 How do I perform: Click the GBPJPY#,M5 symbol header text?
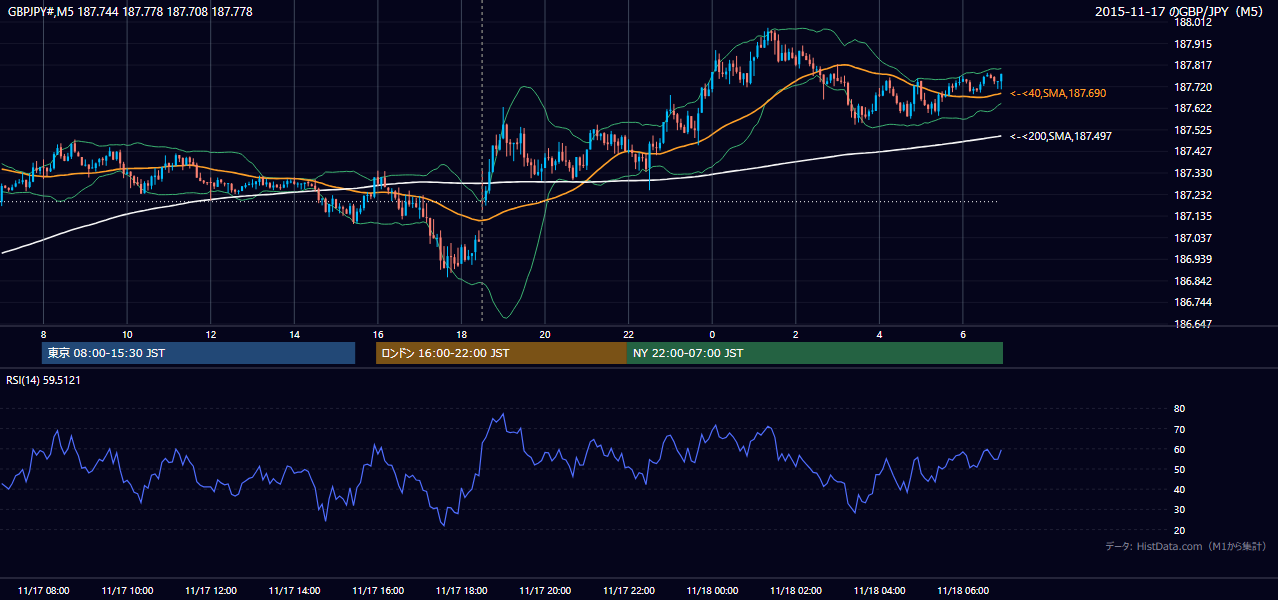click(x=130, y=12)
